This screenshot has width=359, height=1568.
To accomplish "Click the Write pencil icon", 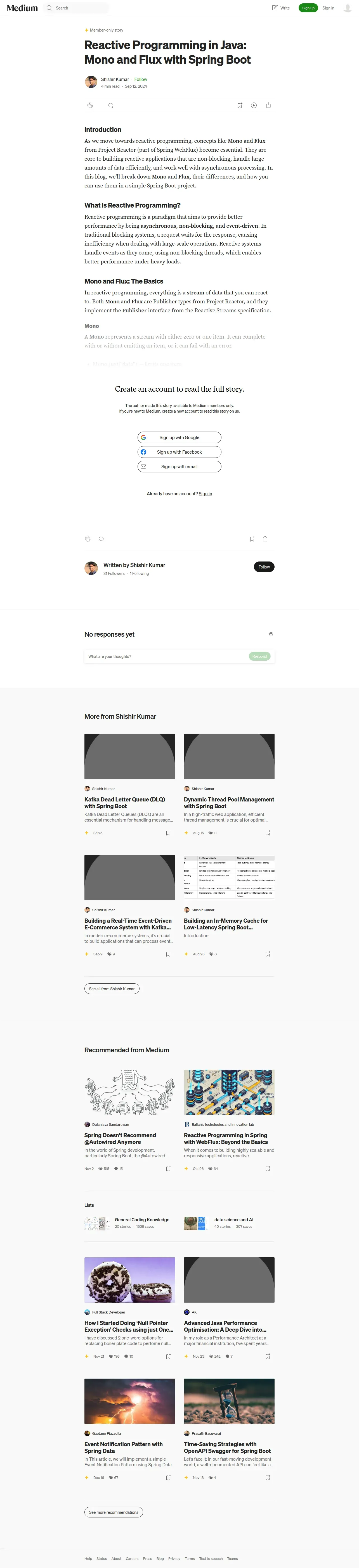I will [275, 8].
